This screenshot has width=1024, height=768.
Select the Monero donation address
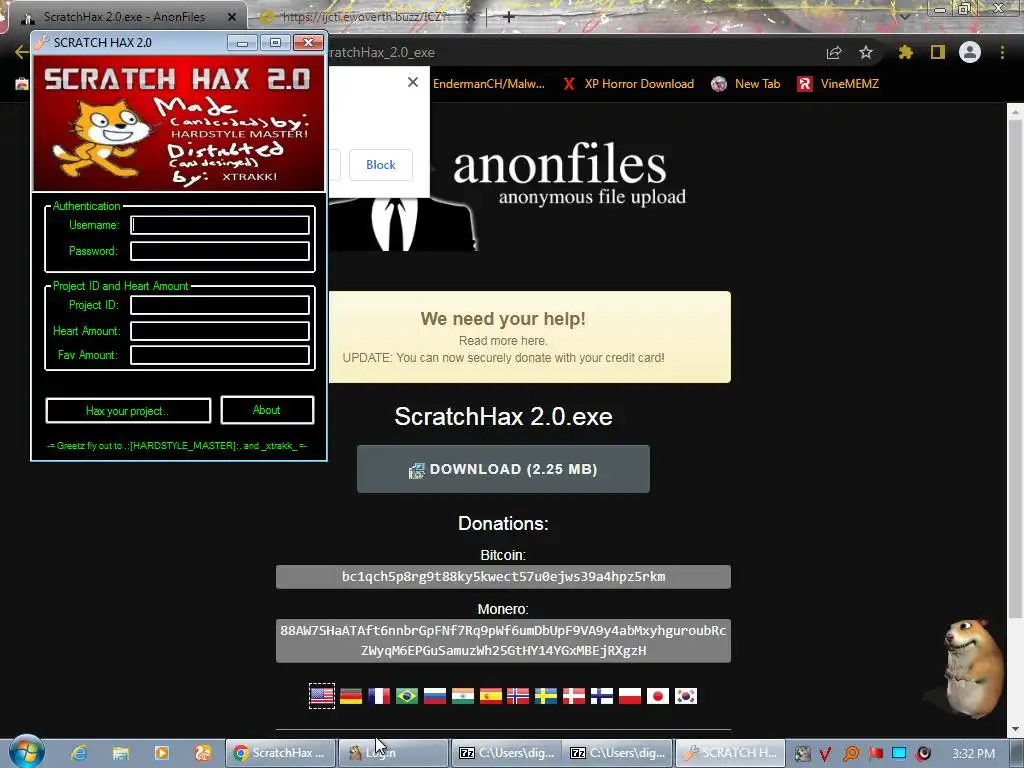point(503,641)
